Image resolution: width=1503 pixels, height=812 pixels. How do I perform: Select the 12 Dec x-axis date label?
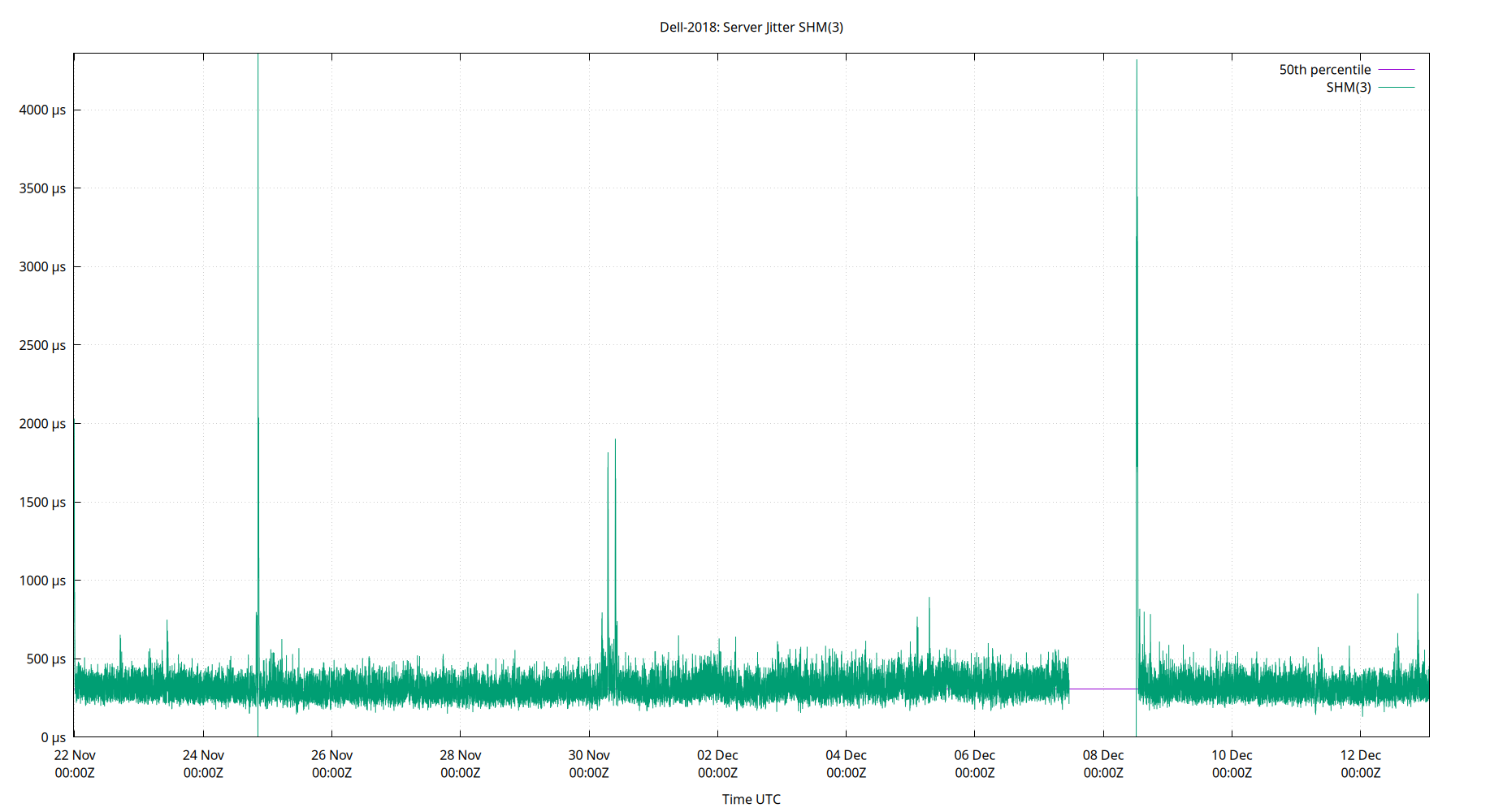1360,755
